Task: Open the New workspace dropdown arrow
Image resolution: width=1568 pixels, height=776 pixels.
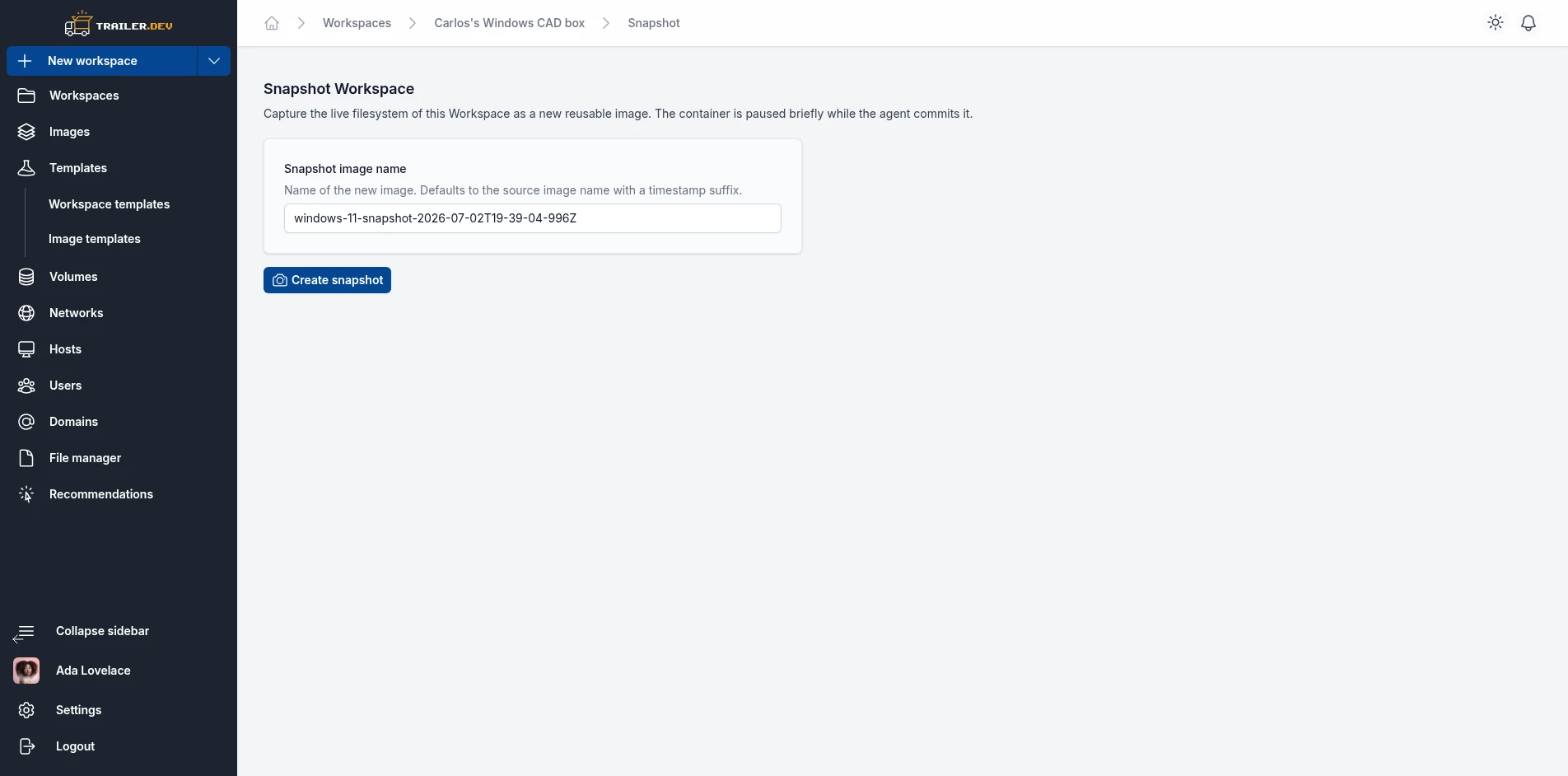Action: coord(214,61)
